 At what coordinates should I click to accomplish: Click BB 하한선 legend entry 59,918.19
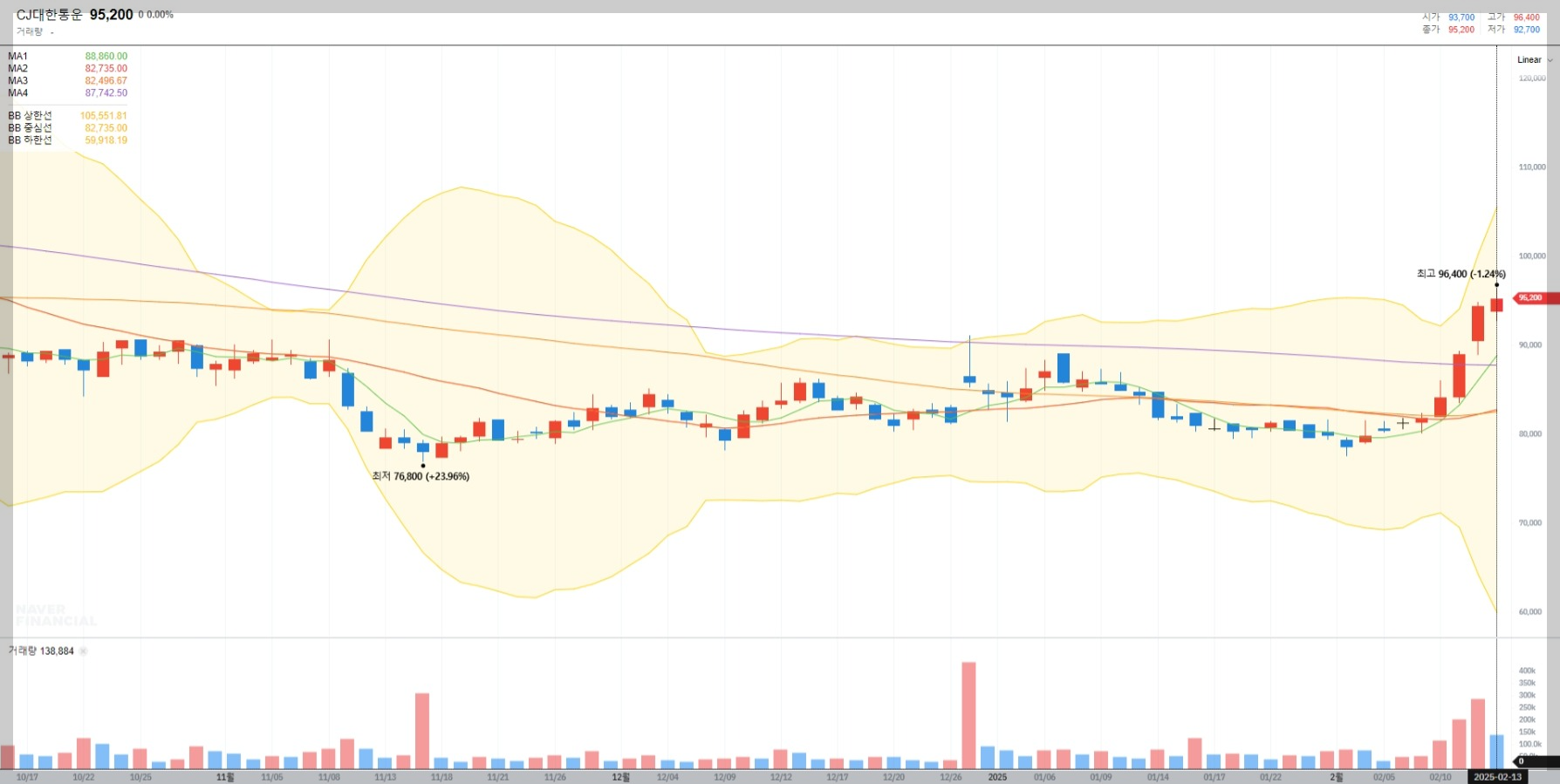[x=67, y=140]
